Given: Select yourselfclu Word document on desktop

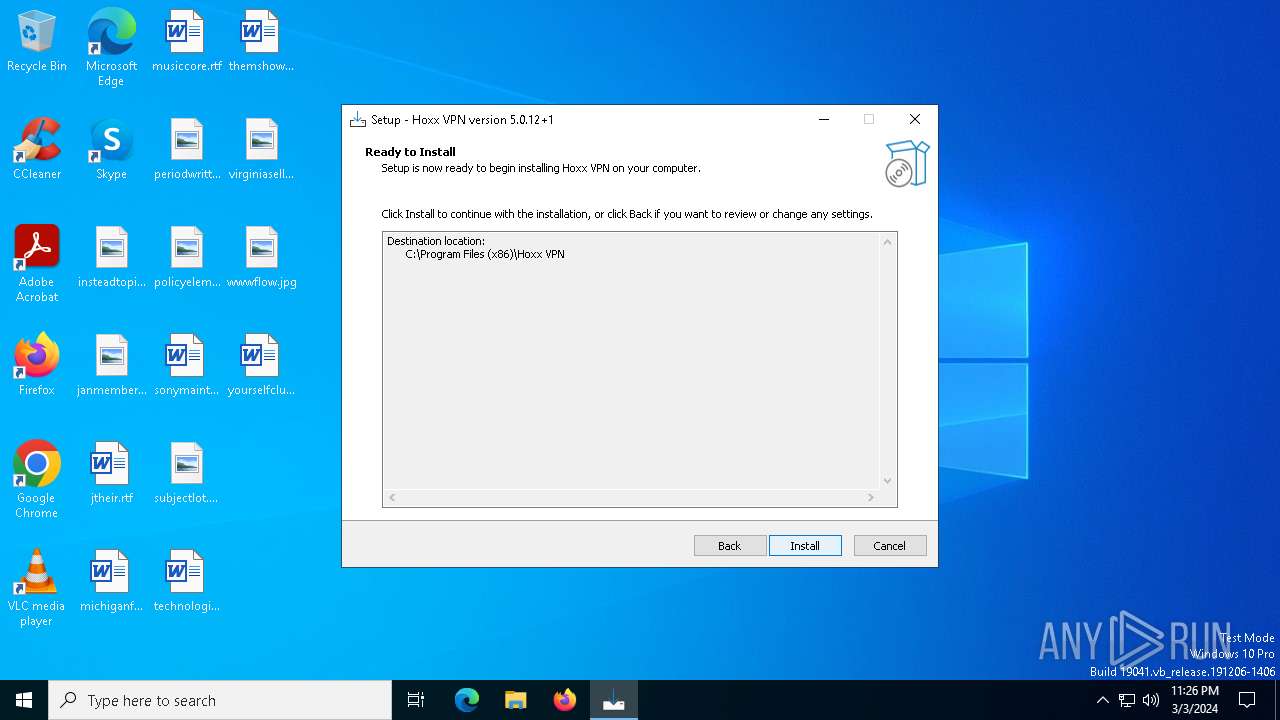Looking at the screenshot, I should [x=261, y=366].
